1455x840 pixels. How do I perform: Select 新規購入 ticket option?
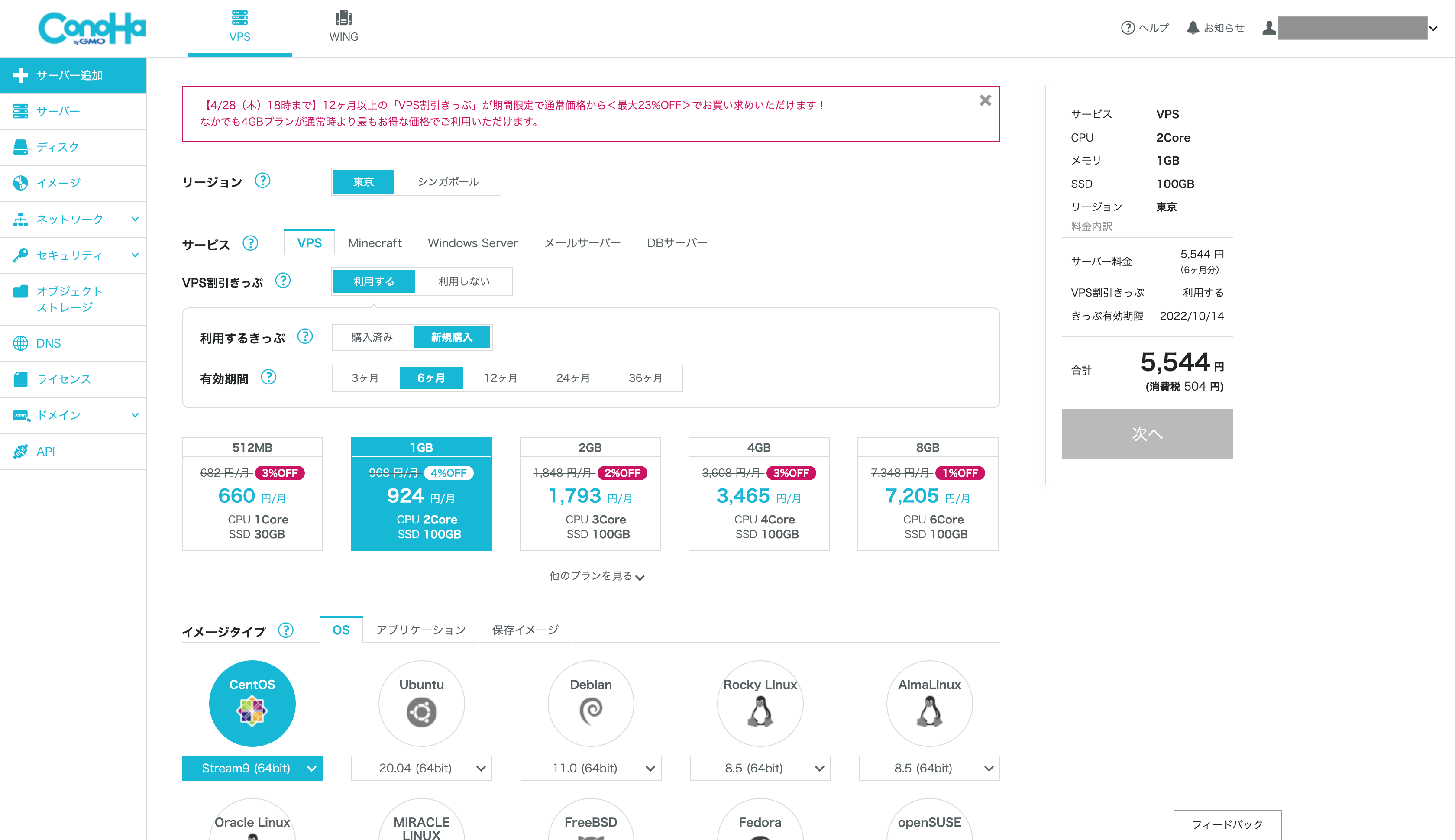click(x=452, y=337)
